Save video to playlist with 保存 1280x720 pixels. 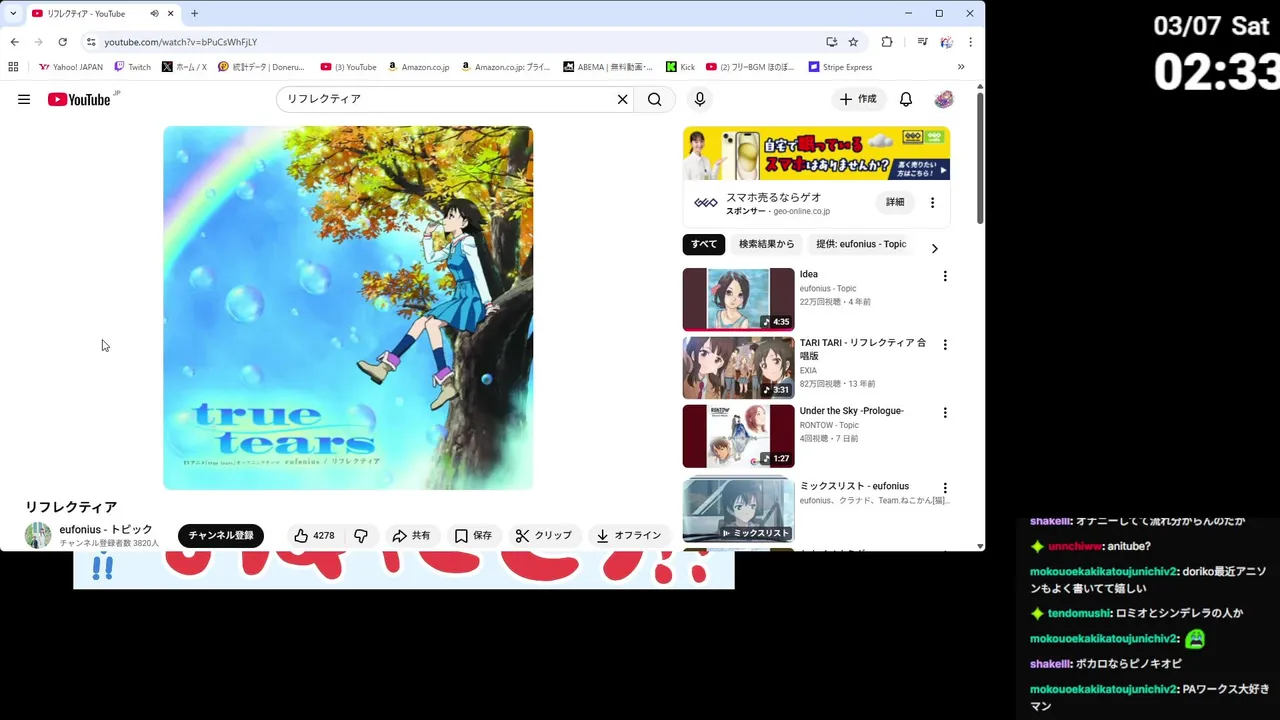click(473, 536)
